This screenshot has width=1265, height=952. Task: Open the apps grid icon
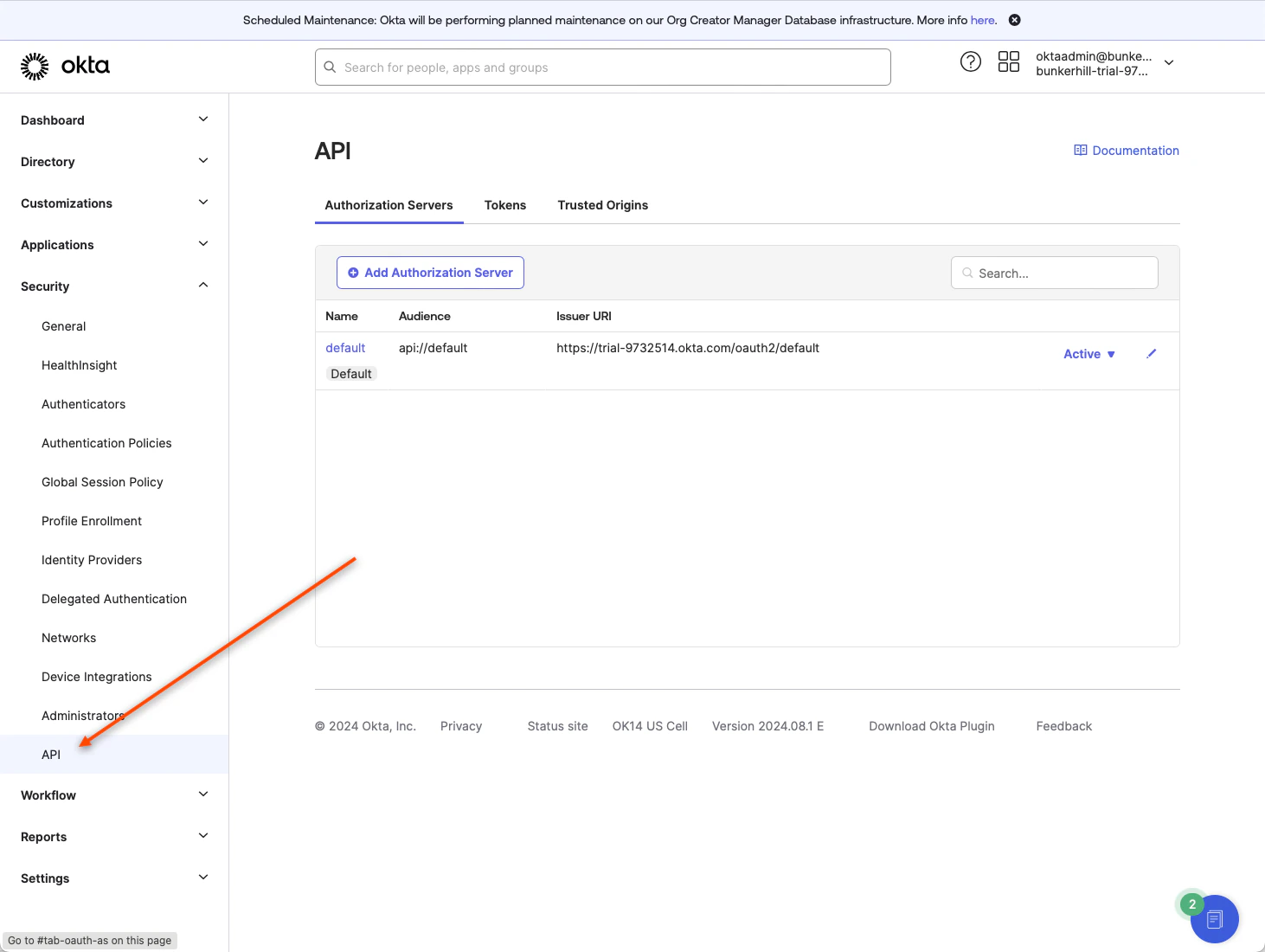[x=1009, y=61]
